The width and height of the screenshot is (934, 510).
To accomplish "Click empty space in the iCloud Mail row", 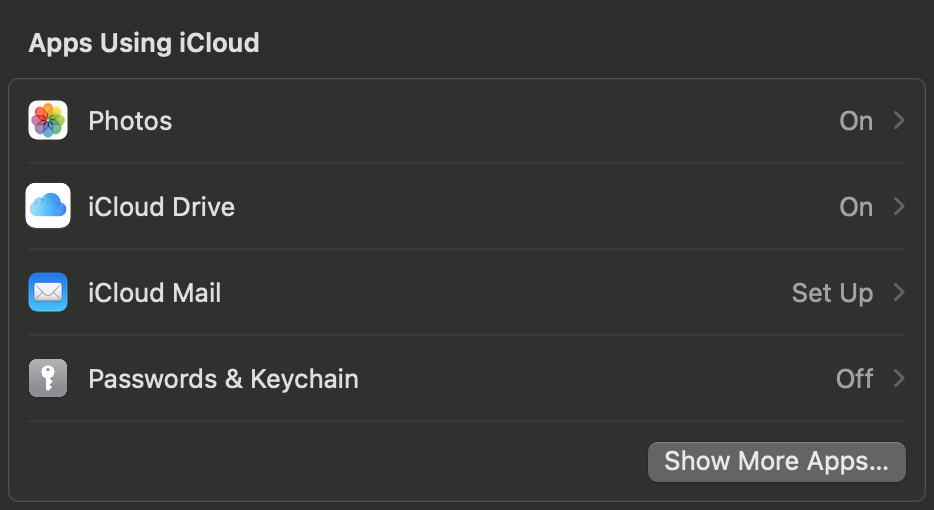I will tap(500, 293).
